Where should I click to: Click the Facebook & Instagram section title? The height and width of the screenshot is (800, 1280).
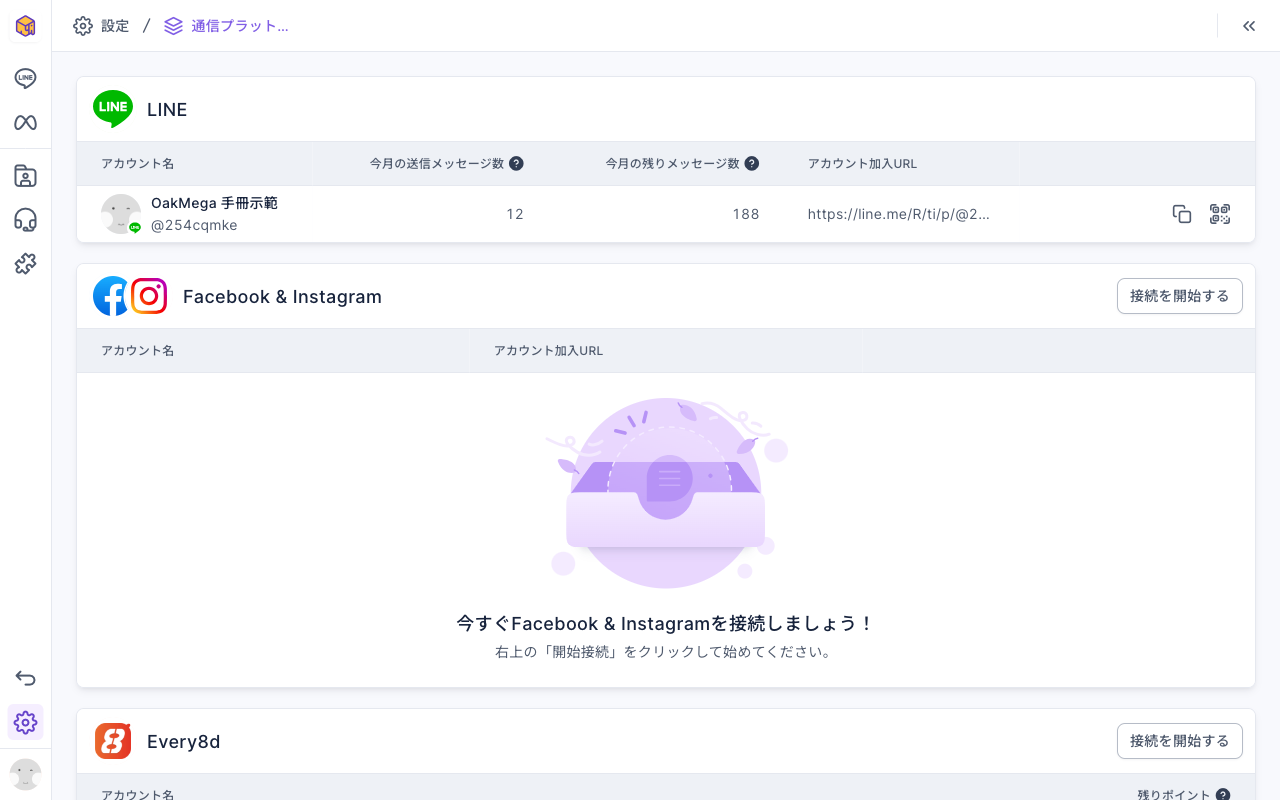(x=282, y=297)
